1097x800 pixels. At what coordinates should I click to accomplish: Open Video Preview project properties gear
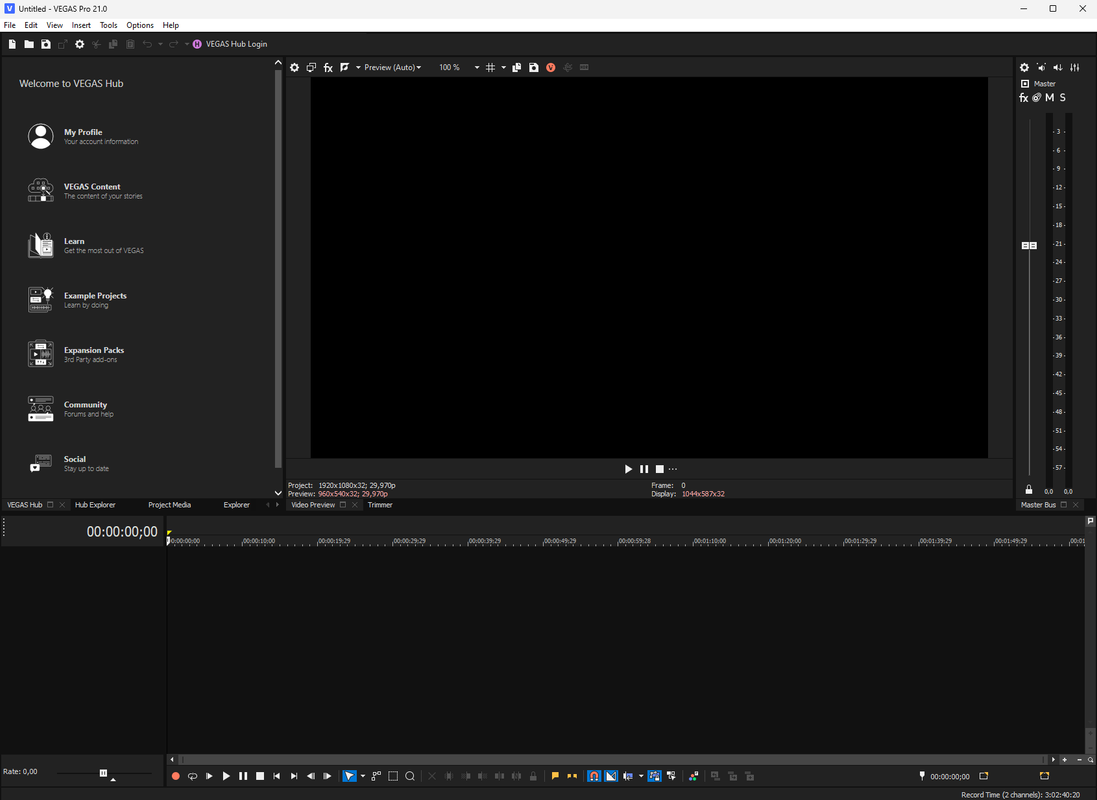pos(295,67)
